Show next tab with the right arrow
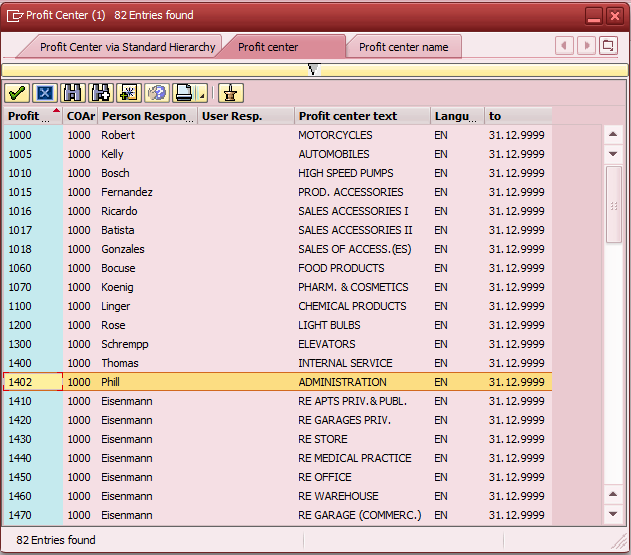 (586, 45)
